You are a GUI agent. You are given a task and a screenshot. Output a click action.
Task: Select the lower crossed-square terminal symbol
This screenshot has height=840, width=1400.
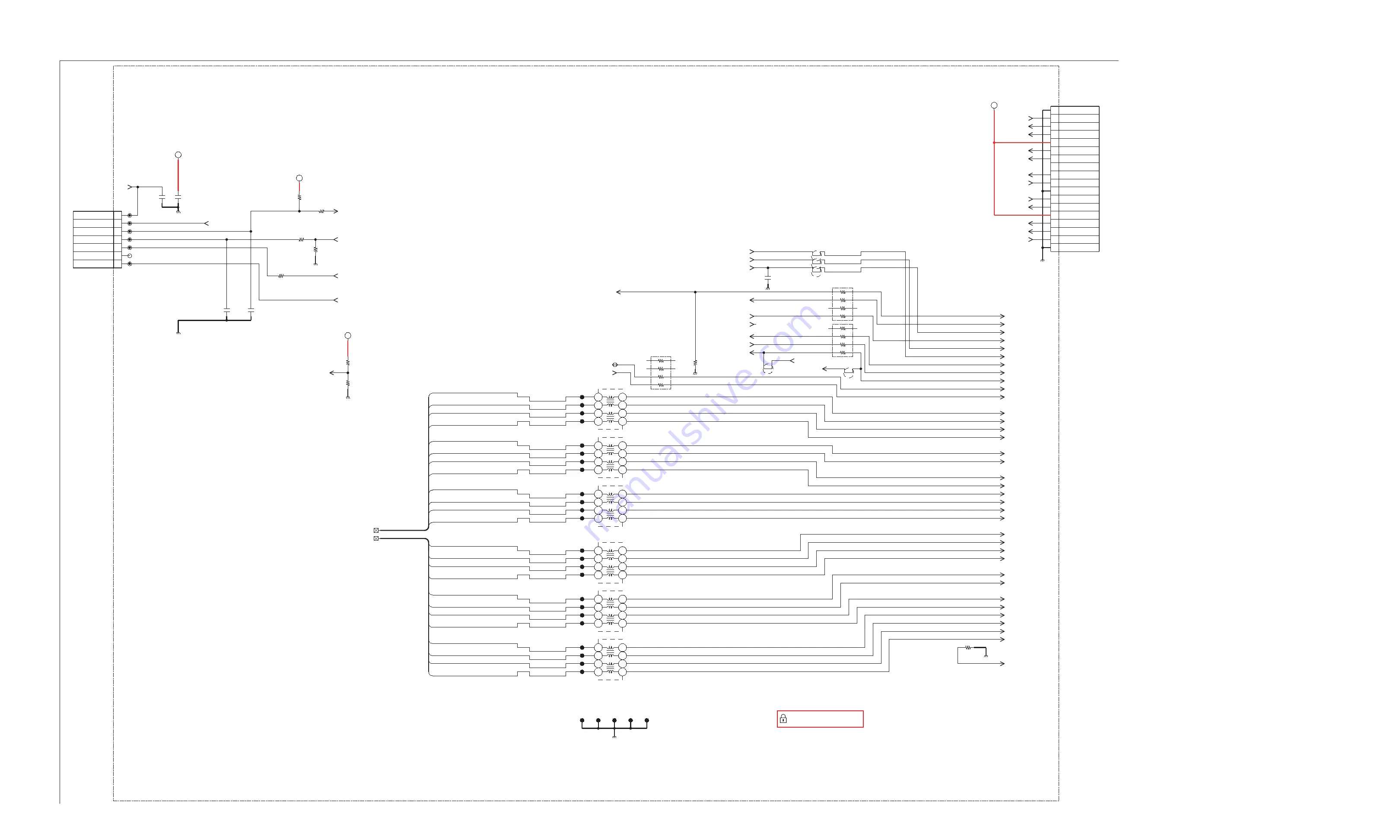[x=376, y=538]
